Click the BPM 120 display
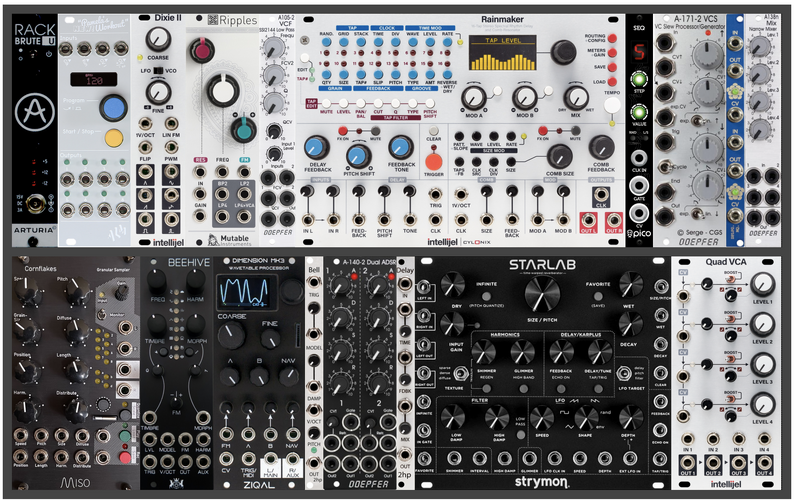The height and width of the screenshot is (500, 794). pyautogui.click(x=94, y=80)
